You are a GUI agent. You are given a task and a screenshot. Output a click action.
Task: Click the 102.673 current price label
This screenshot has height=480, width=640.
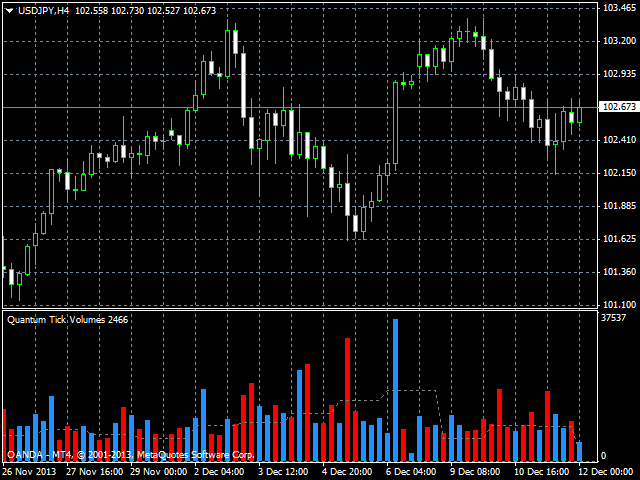pos(620,107)
